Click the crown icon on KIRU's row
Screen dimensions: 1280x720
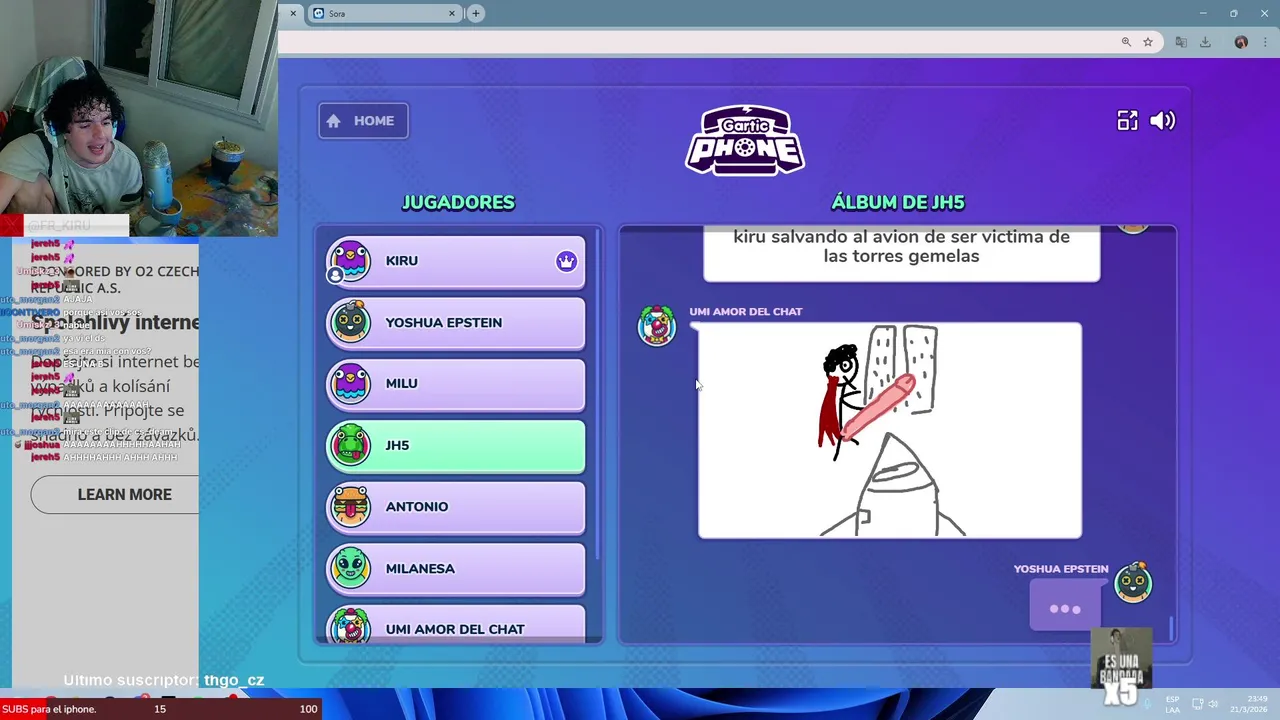click(x=567, y=261)
